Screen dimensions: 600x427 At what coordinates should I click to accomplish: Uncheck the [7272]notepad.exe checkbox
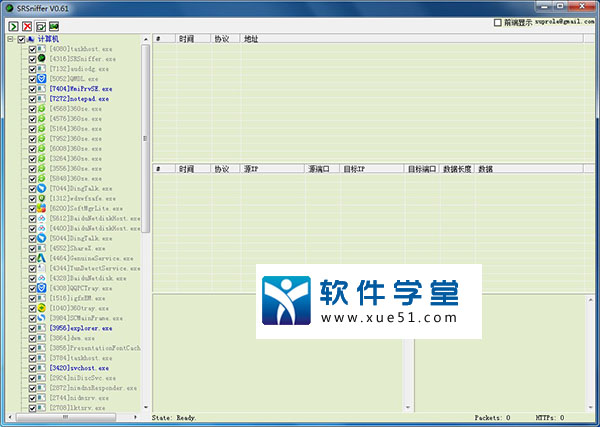pyautogui.click(x=33, y=99)
